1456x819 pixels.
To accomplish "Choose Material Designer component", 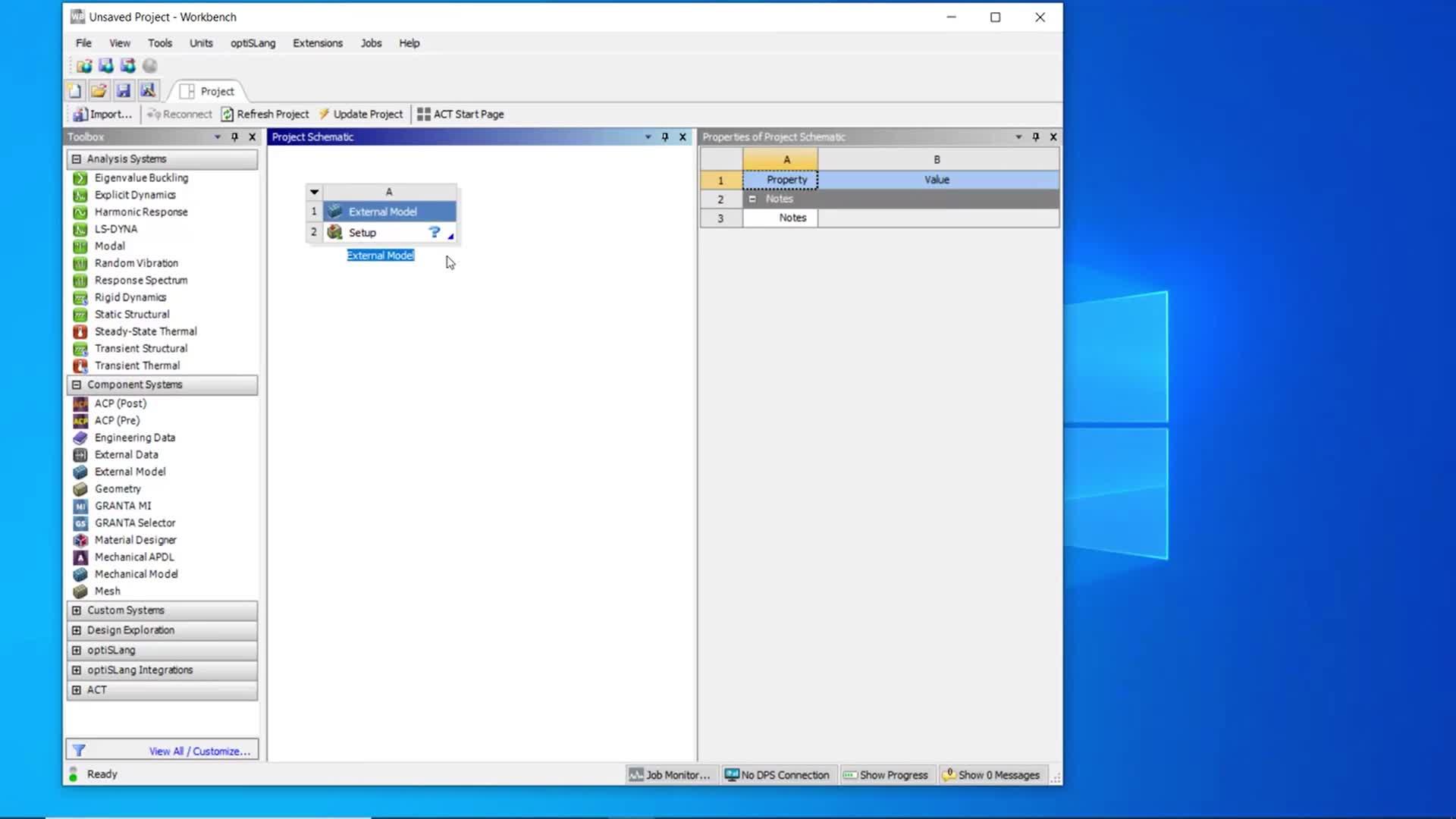I will click(x=135, y=540).
